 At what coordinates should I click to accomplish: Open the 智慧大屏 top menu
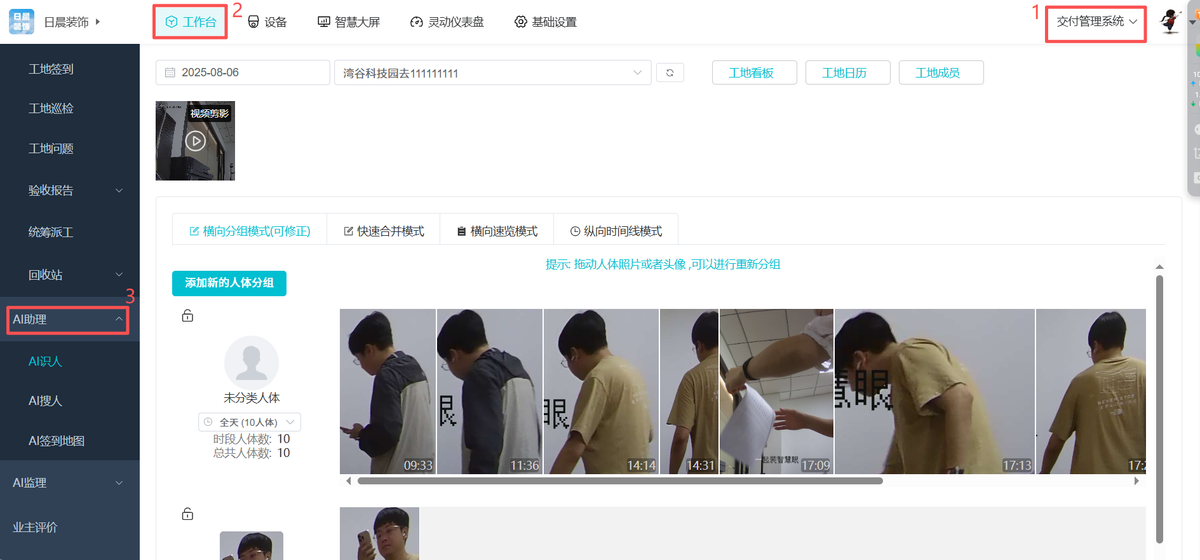click(348, 22)
